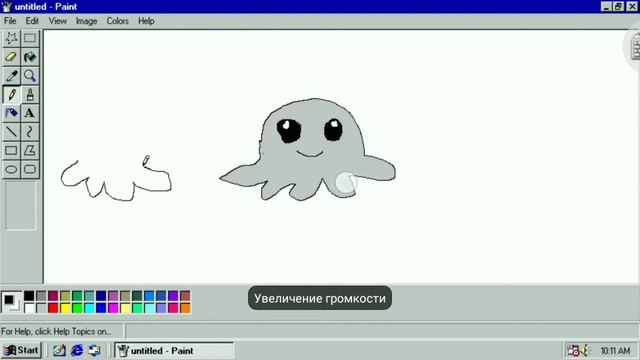Select the Magnifier tool
640x360 pixels.
[x=30, y=76]
